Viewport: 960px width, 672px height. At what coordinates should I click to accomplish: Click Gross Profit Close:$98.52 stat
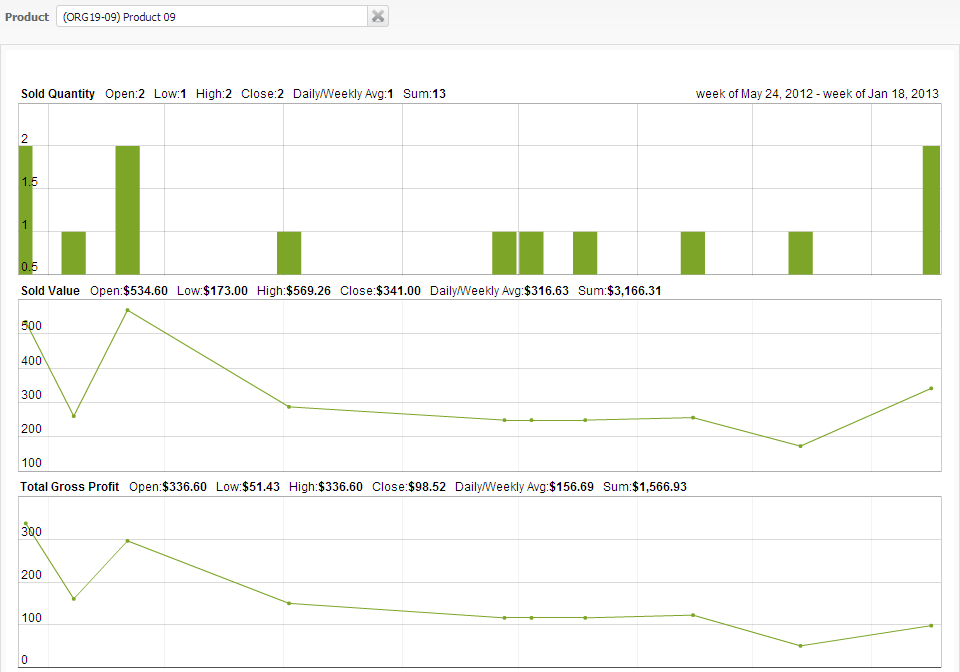pos(409,487)
